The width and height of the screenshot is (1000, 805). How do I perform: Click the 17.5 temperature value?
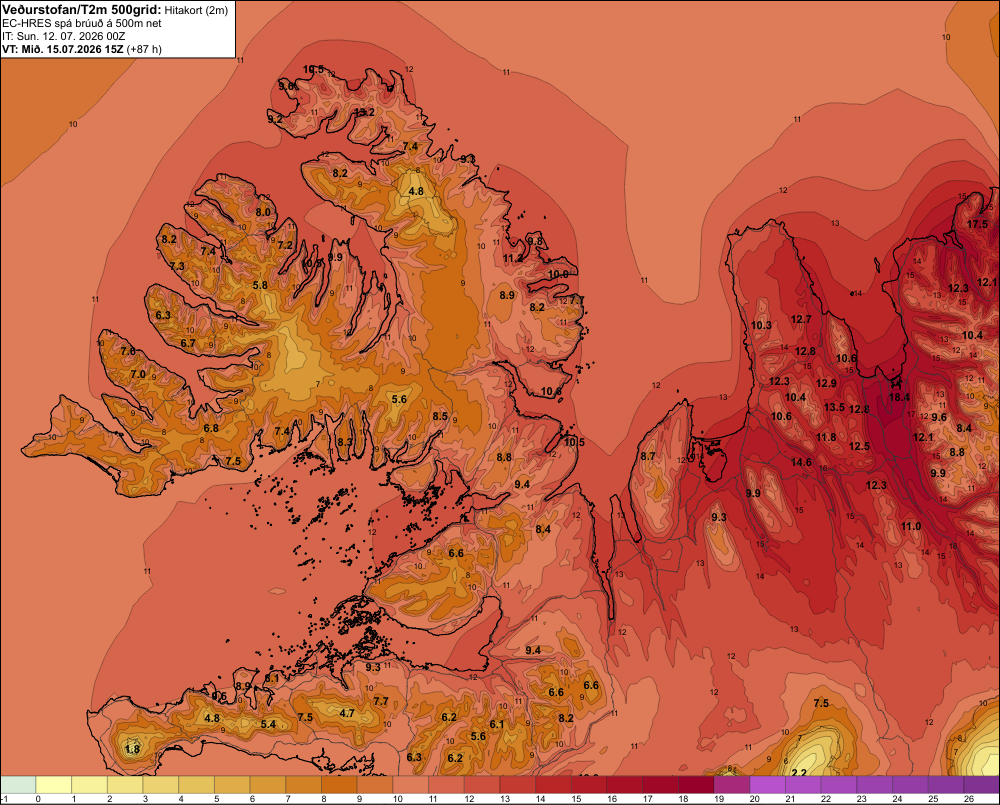[977, 224]
